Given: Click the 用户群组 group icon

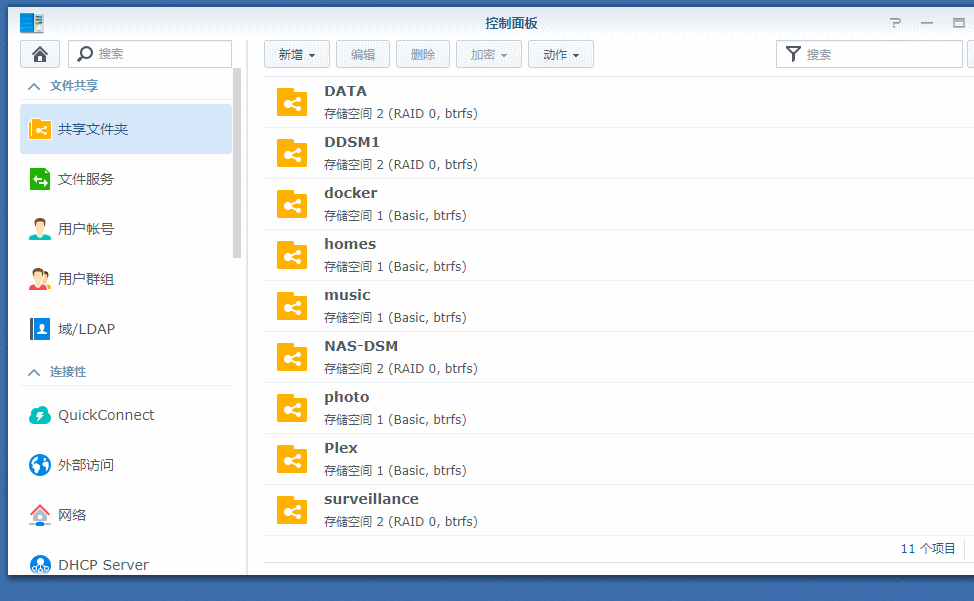Looking at the screenshot, I should click(40, 279).
